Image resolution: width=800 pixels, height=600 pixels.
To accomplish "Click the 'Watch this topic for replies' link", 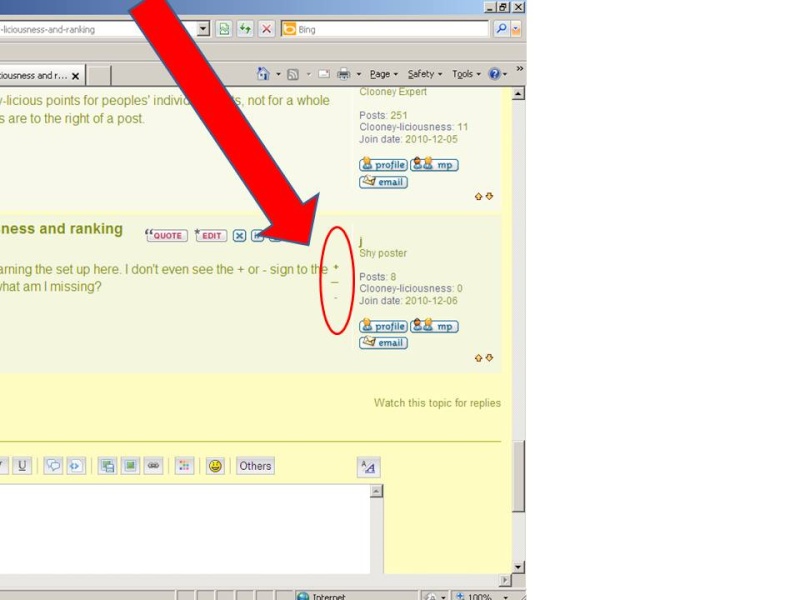I will tap(437, 403).
